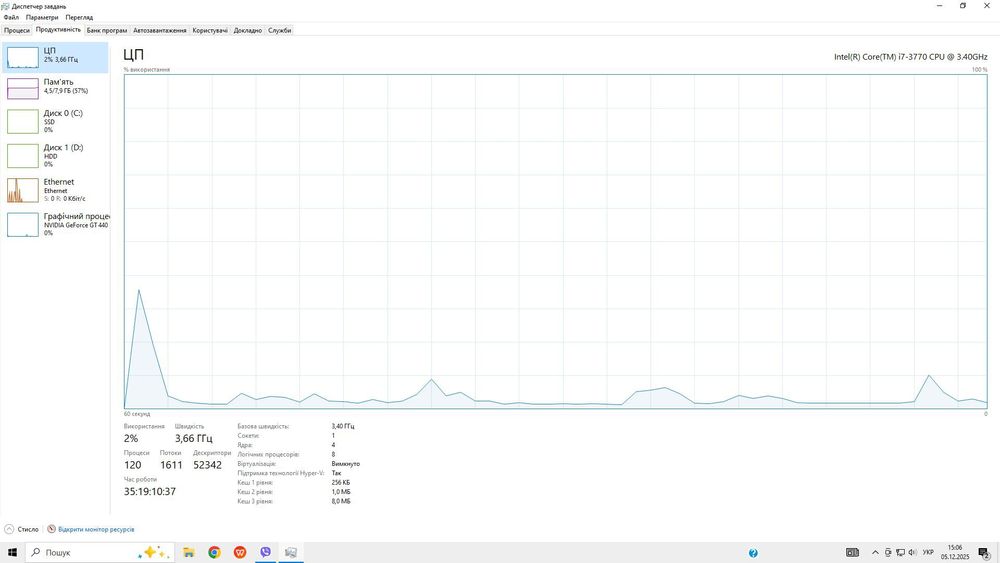Click the sparkle icon in search box
Viewport: 1000px width, 563px height.
point(152,552)
